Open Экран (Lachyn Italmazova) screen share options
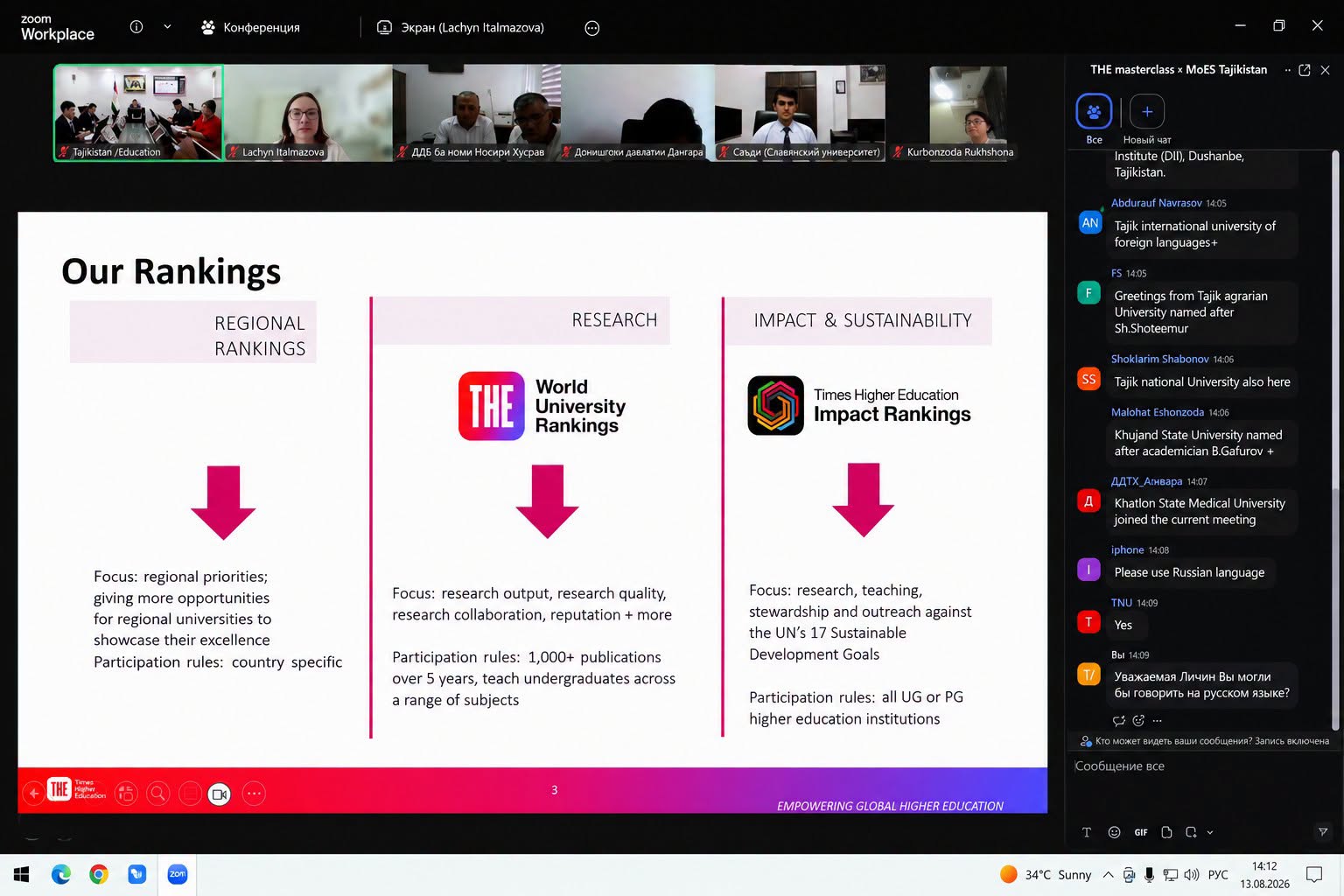 tap(460, 27)
